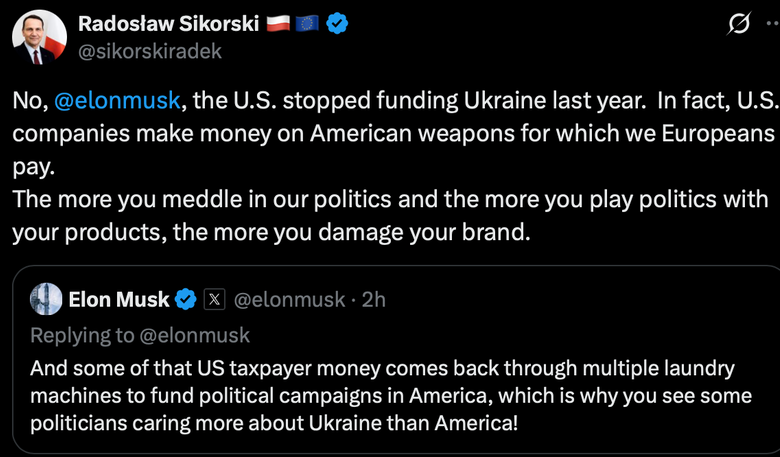Click the grey @elonmusk handle beside X badge
The width and height of the screenshot is (780, 457).
tap(289, 299)
